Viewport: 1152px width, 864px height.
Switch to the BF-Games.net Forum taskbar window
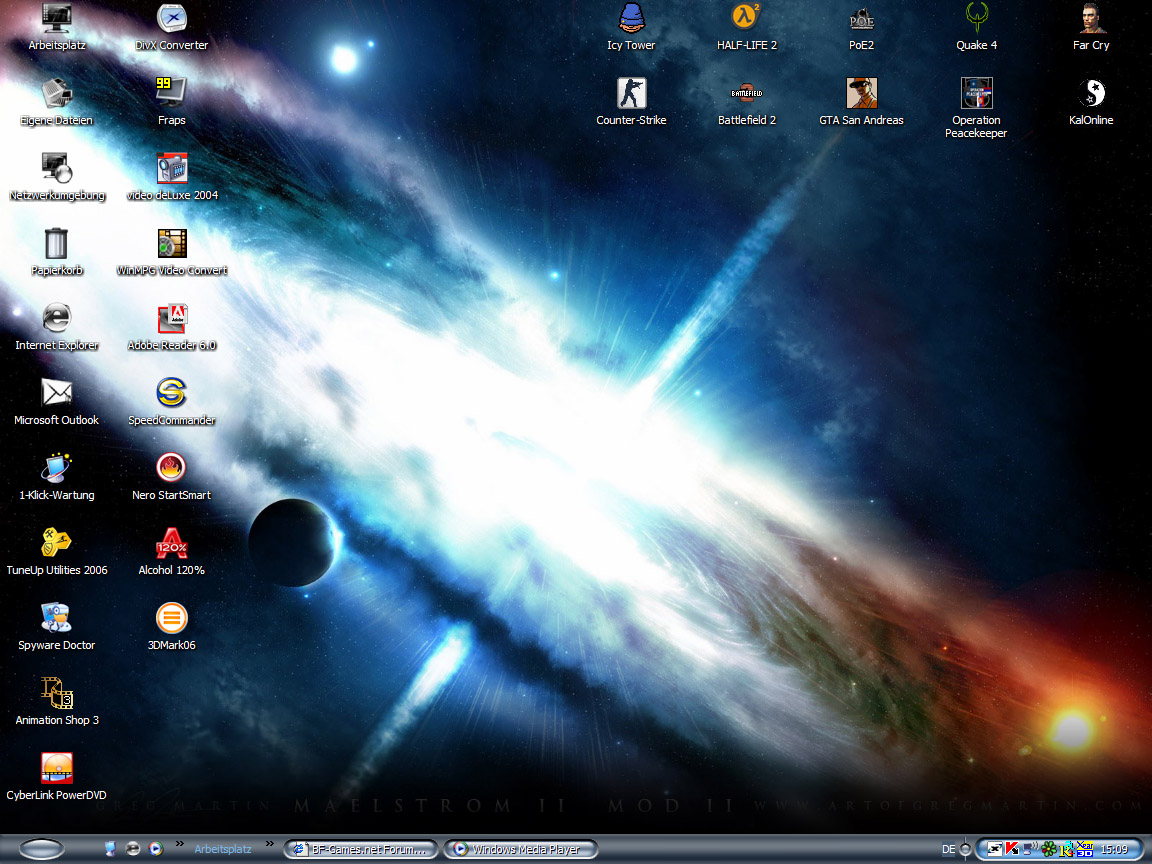pyautogui.click(x=361, y=849)
